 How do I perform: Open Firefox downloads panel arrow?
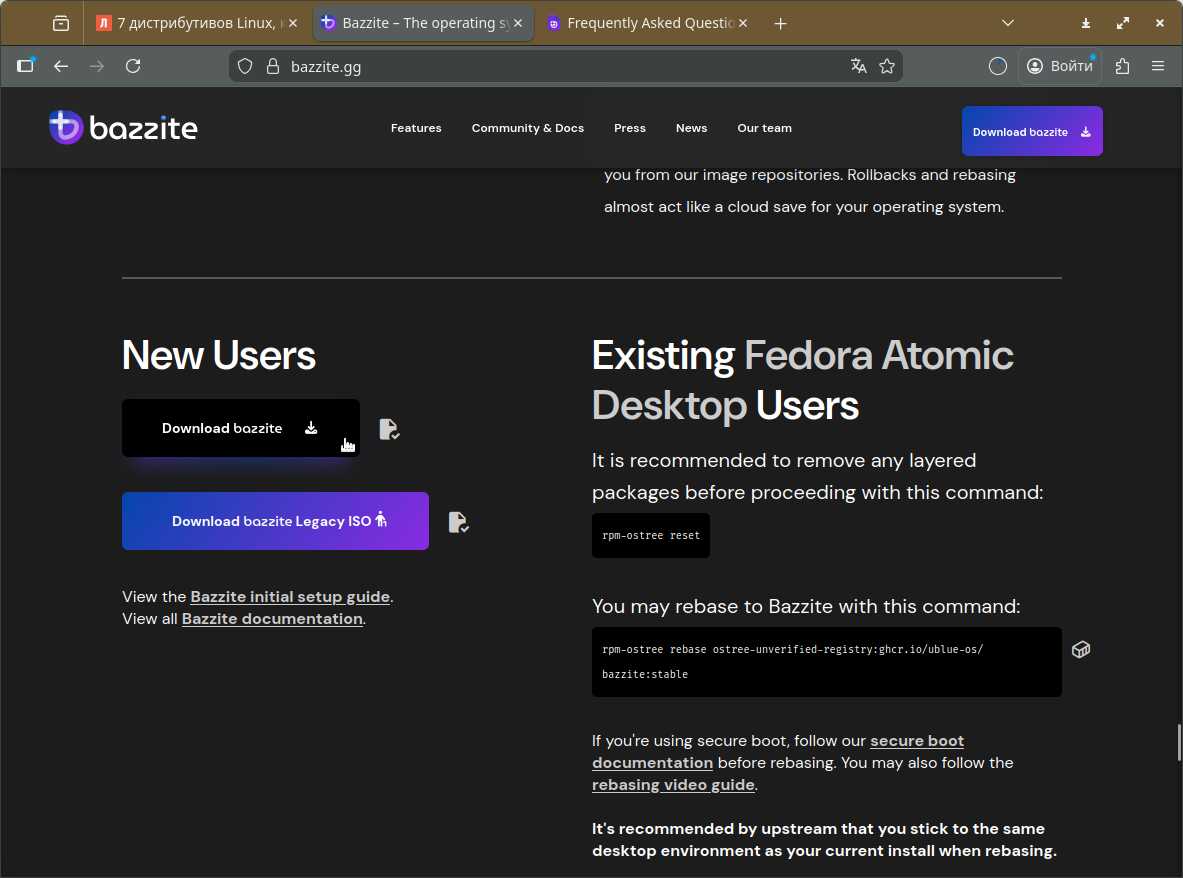click(1086, 23)
